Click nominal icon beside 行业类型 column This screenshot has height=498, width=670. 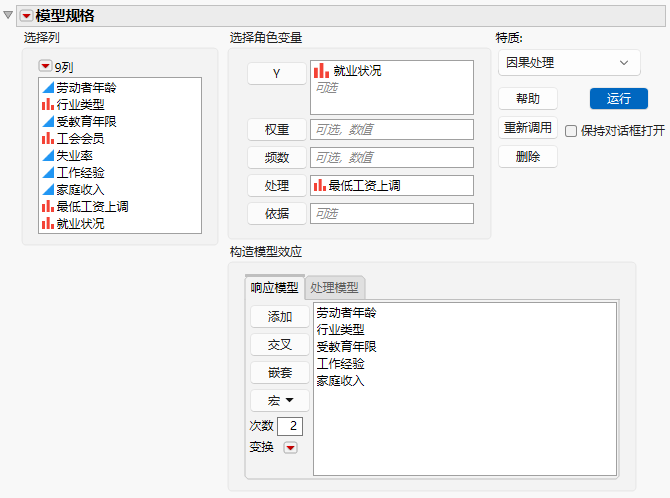point(48,104)
